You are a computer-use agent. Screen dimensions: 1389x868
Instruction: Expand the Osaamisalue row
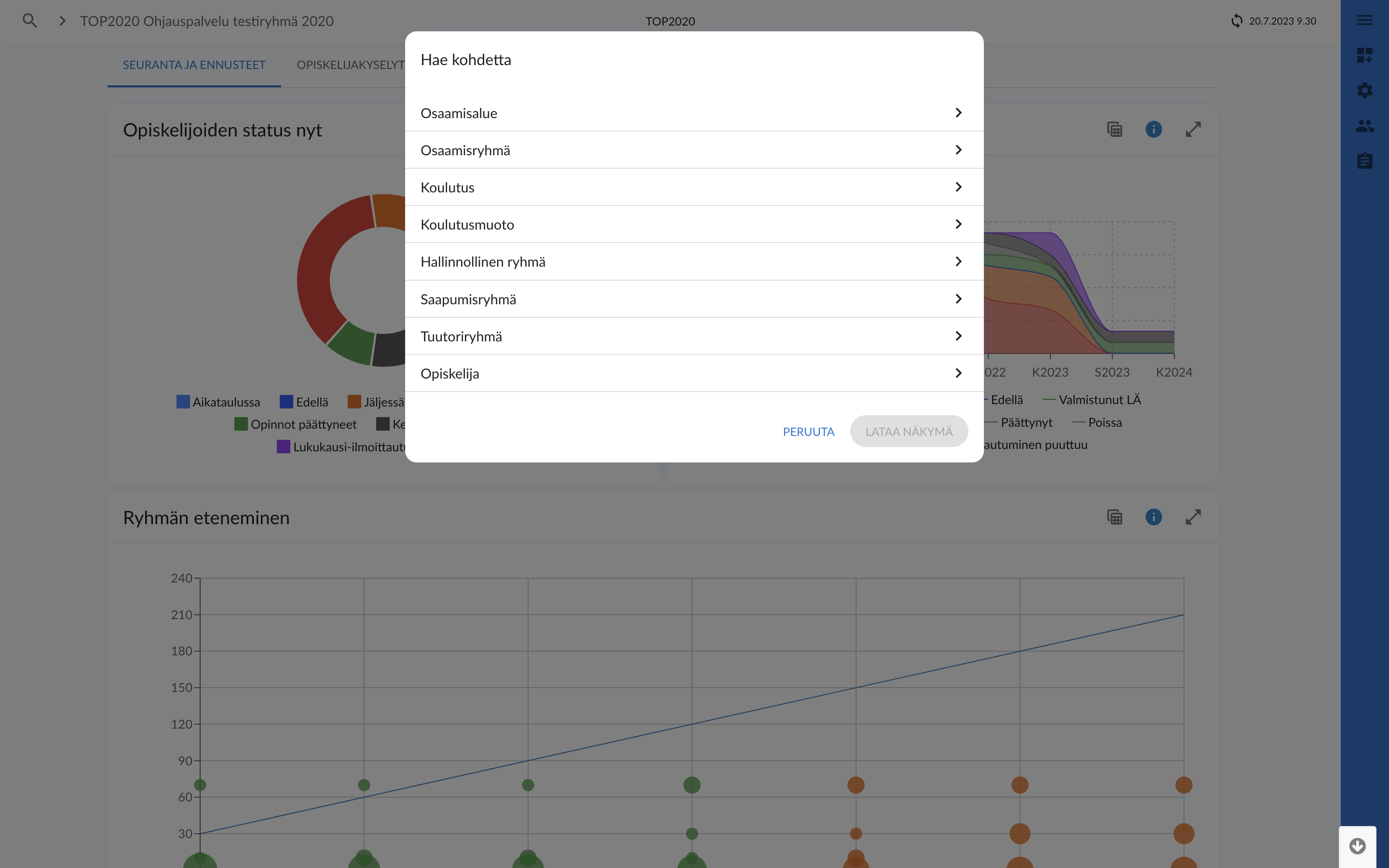point(694,113)
